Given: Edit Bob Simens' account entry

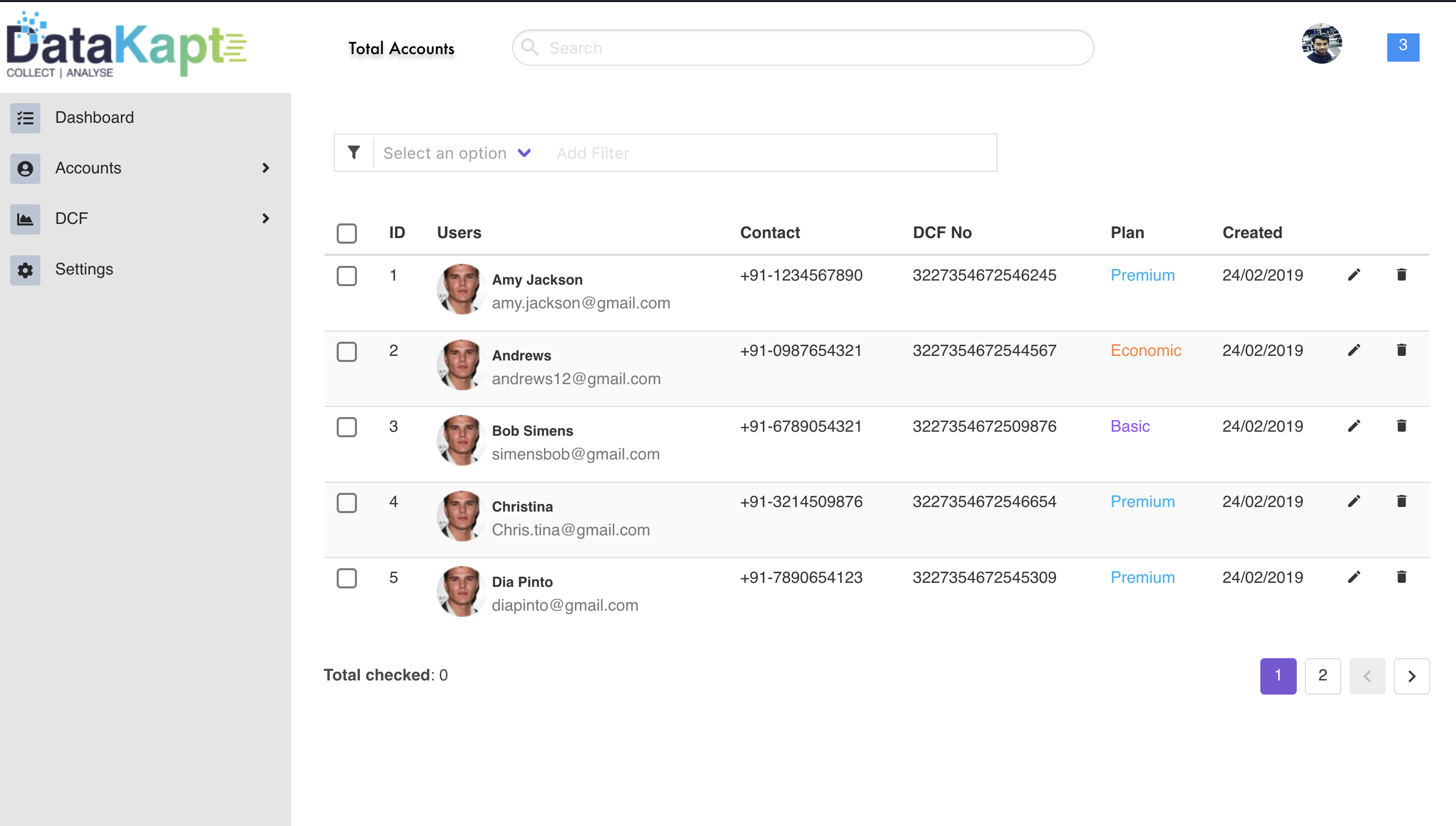Looking at the screenshot, I should click(1354, 426).
